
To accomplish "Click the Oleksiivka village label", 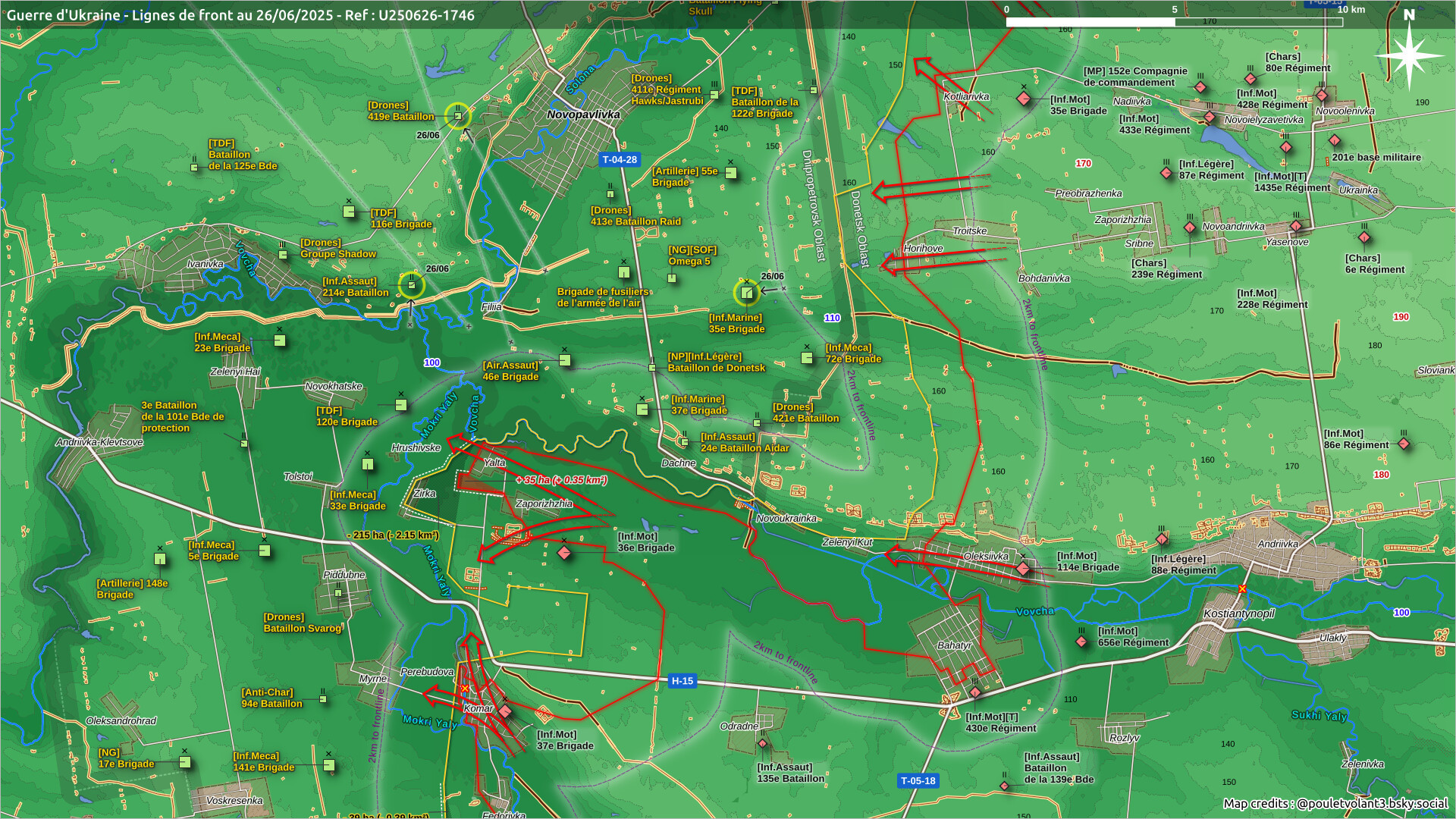I will [986, 556].
